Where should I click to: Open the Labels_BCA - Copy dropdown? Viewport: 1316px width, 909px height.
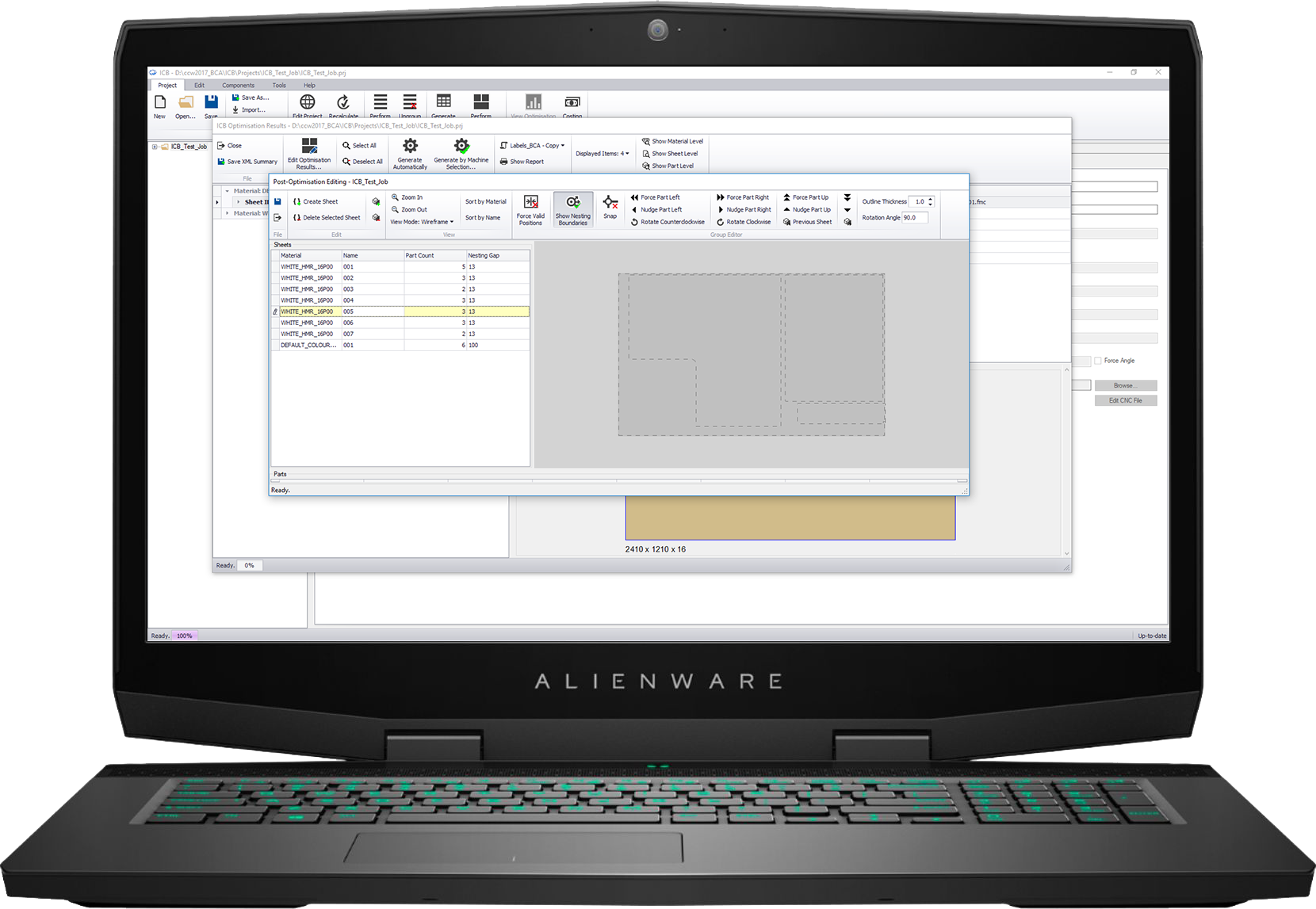[533, 146]
